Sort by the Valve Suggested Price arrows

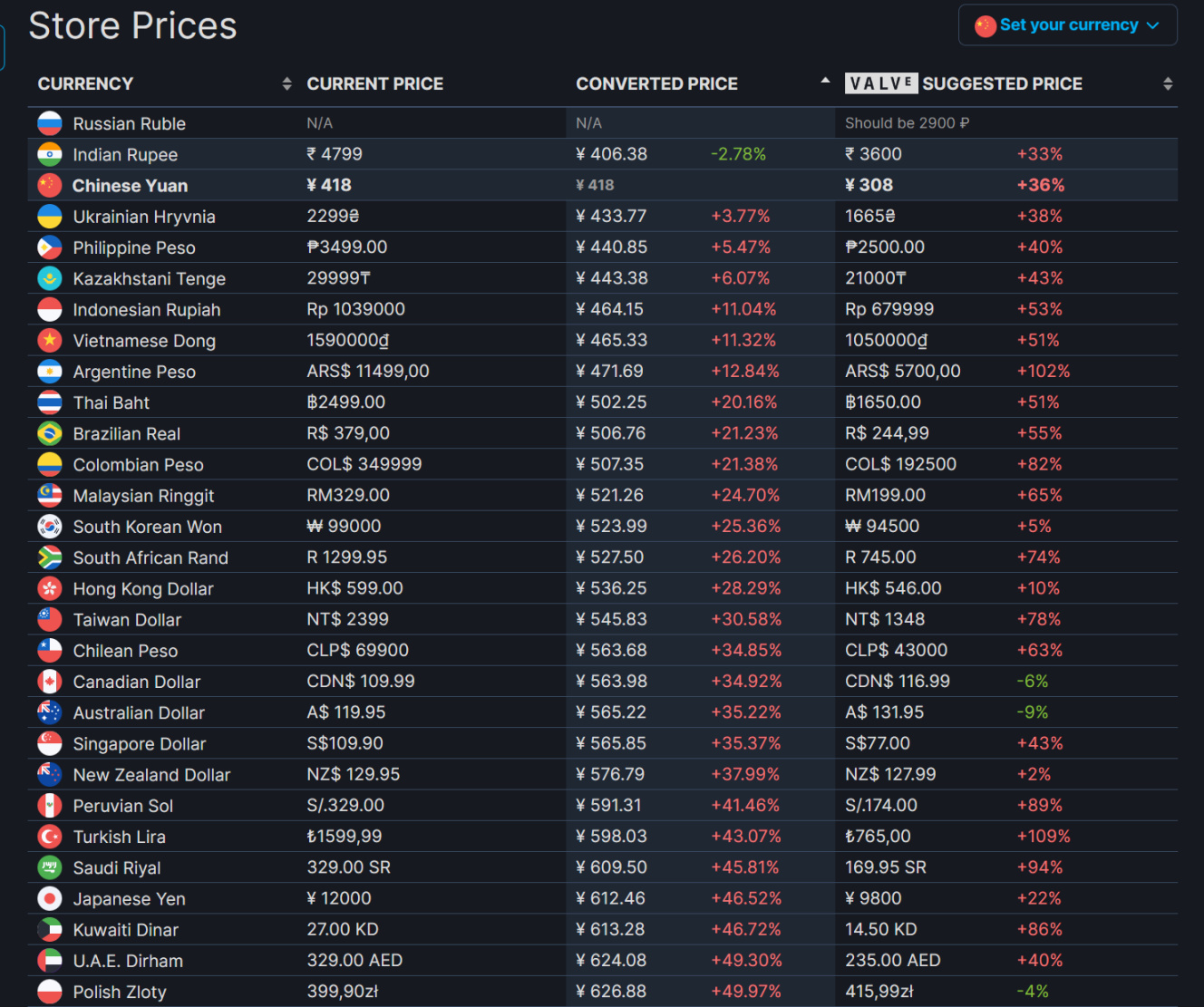1168,83
